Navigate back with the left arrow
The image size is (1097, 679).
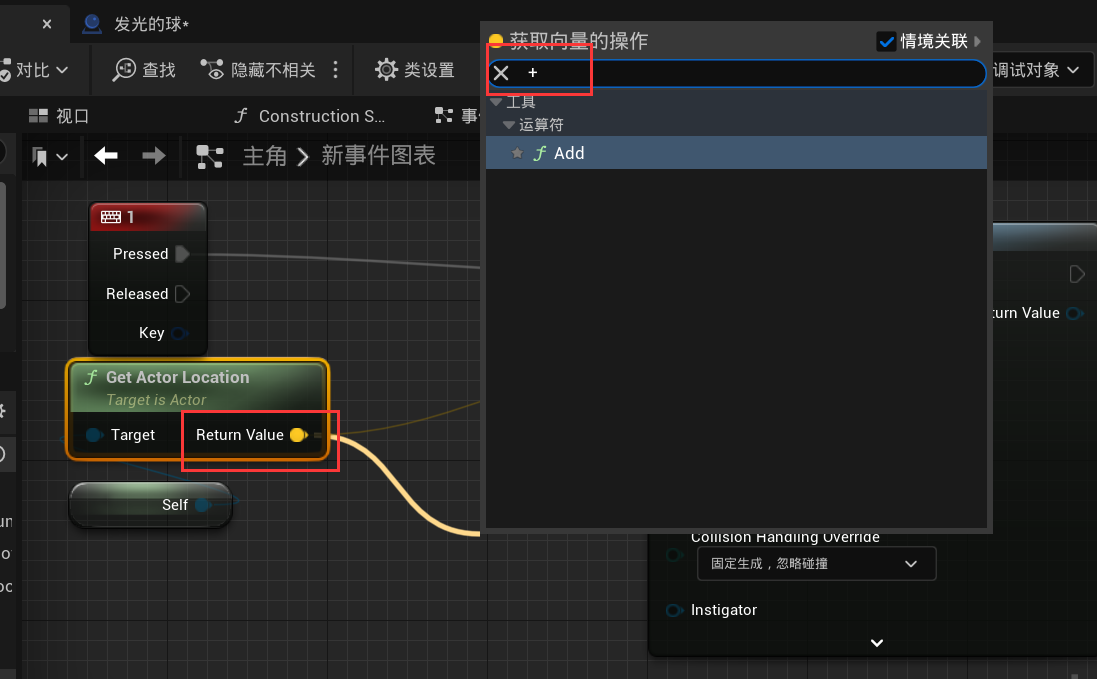106,155
